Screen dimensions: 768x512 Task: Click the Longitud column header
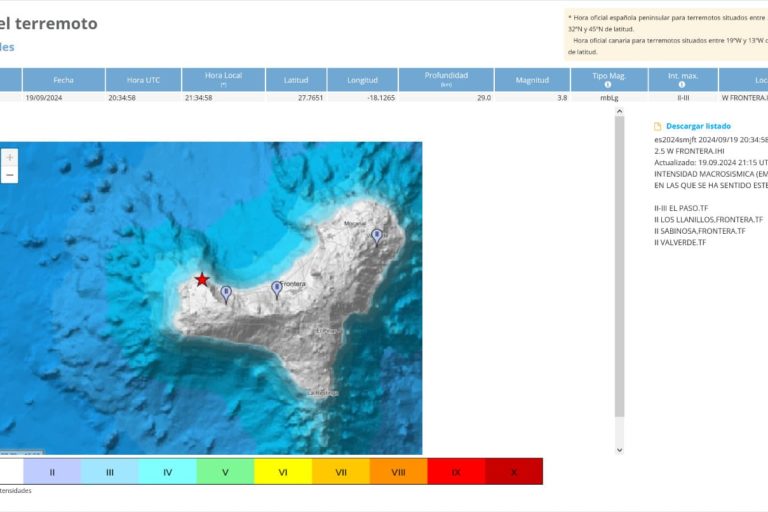click(x=362, y=80)
